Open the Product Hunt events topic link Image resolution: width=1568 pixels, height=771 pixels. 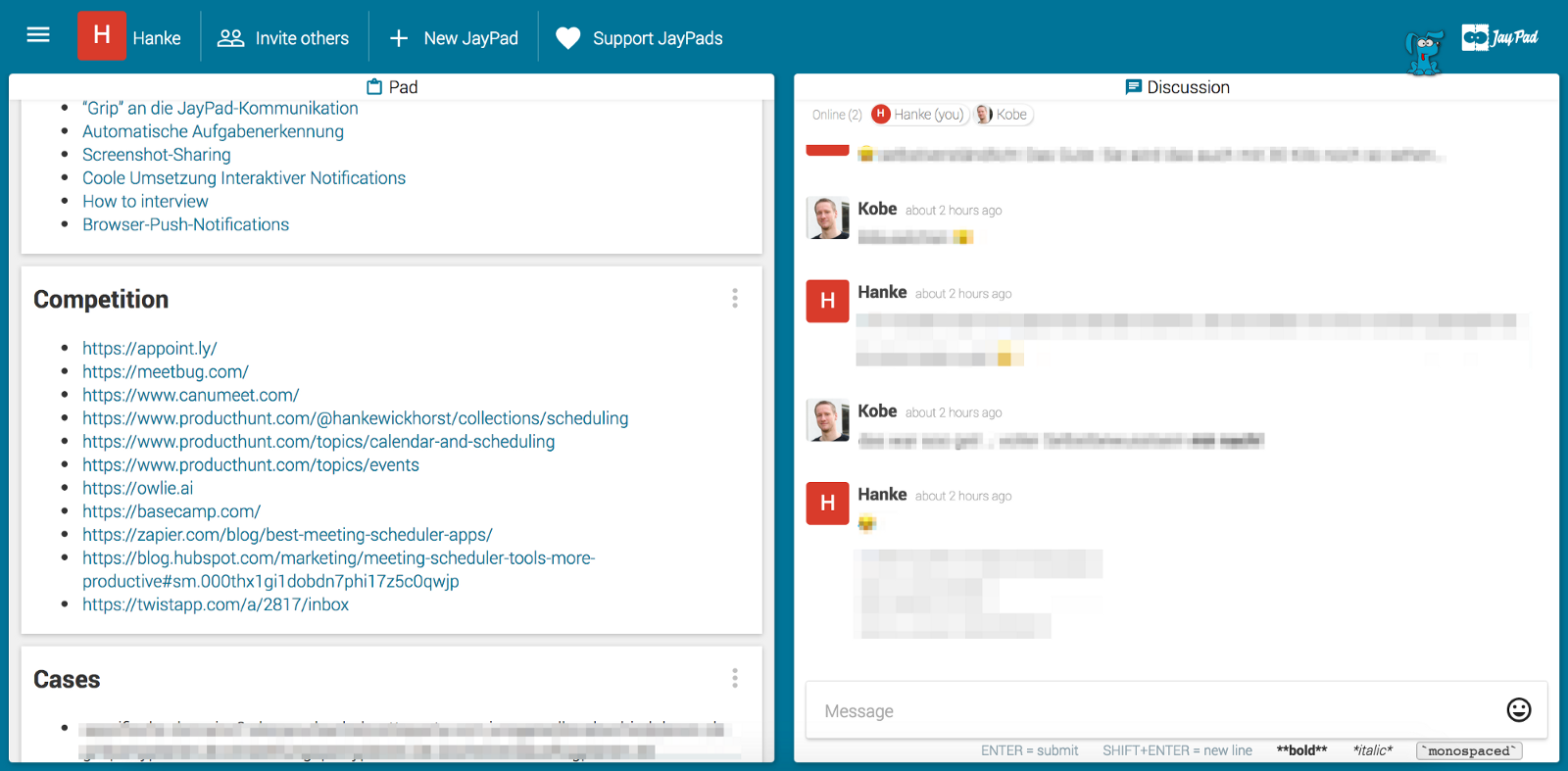click(251, 465)
